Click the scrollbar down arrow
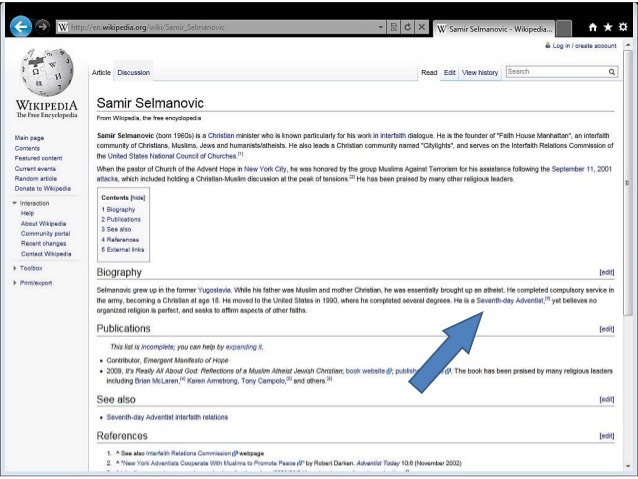 628,466
